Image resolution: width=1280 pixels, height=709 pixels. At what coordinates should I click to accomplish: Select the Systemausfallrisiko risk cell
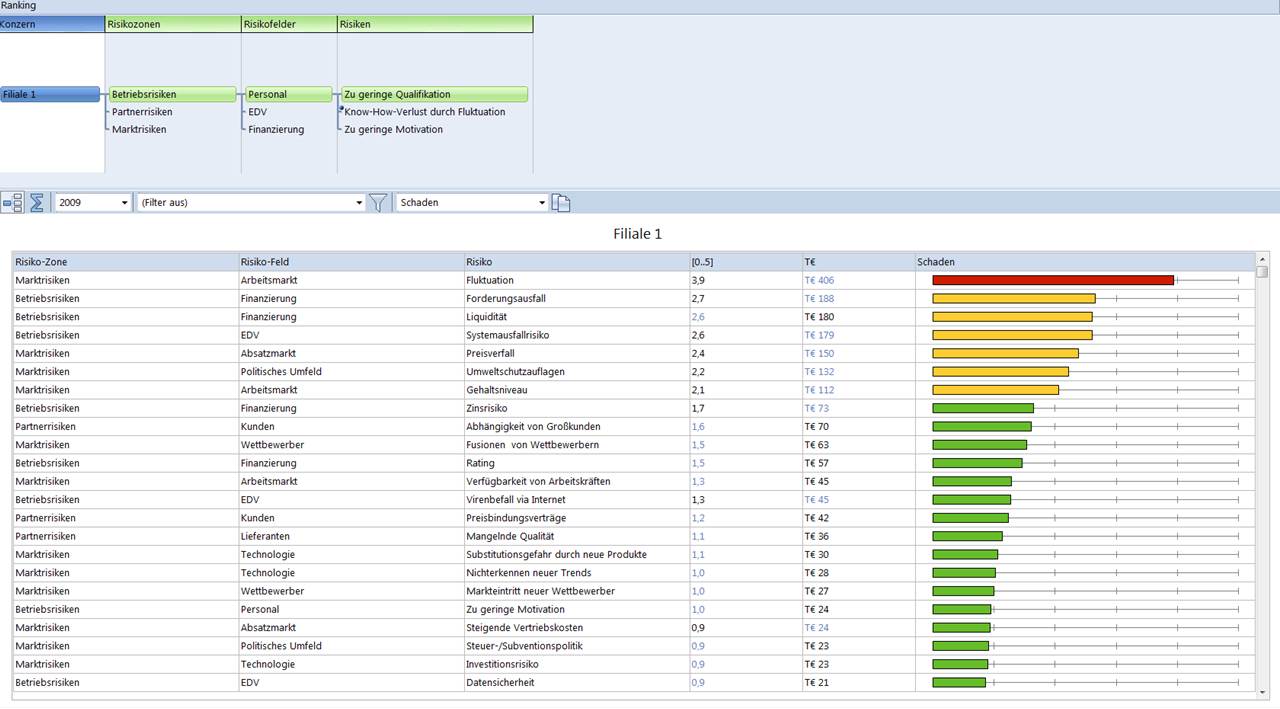(576, 335)
